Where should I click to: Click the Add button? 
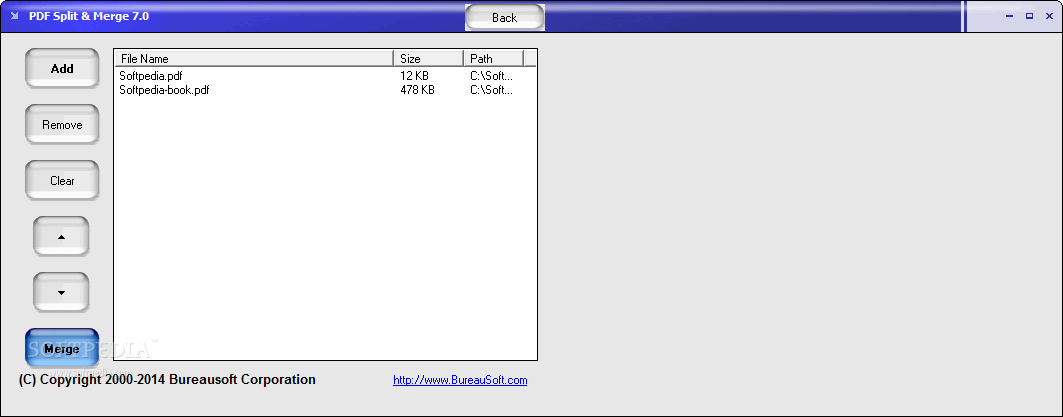tap(62, 68)
